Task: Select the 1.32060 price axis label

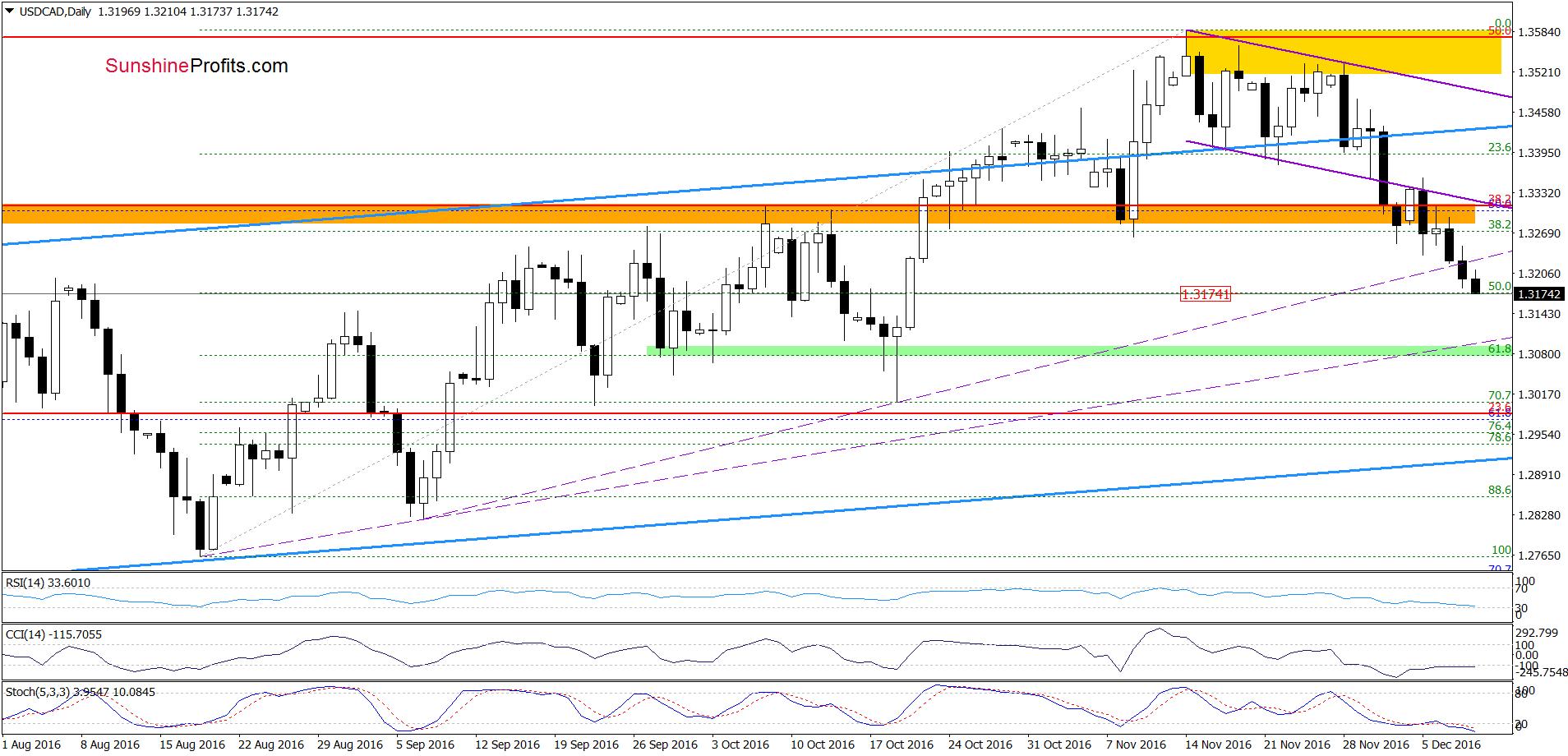Action: pyautogui.click(x=1539, y=274)
